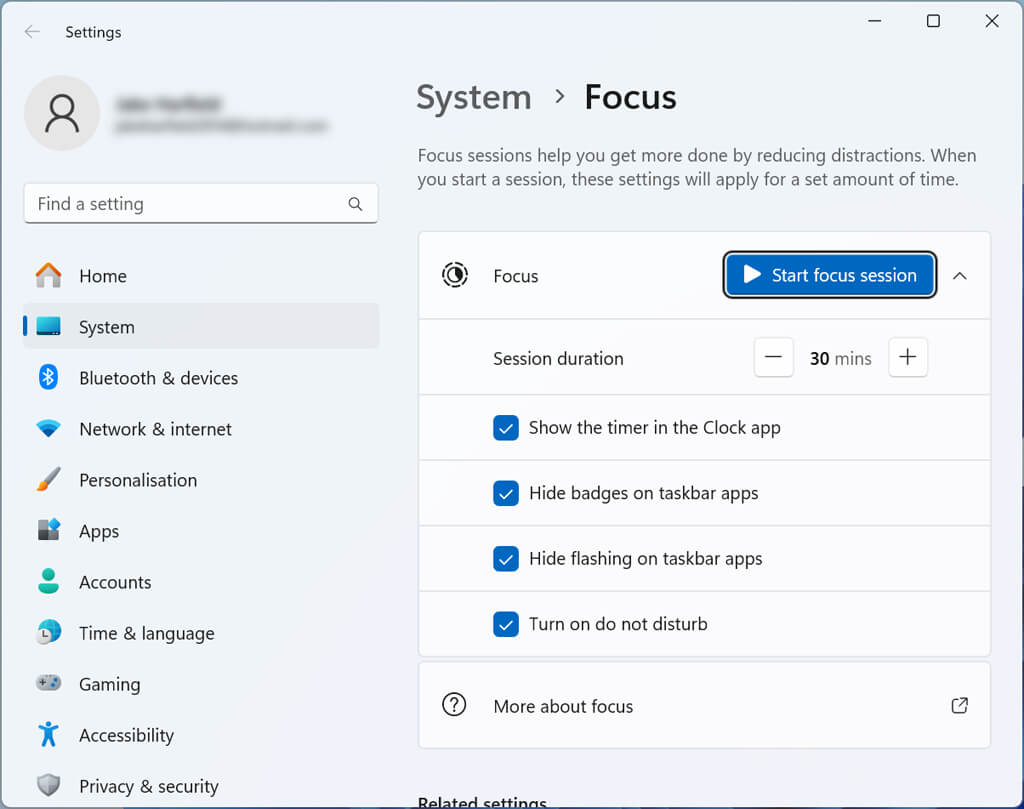Viewport: 1024px width, 809px height.
Task: Increase session duration with plus button
Action: [x=907, y=358]
